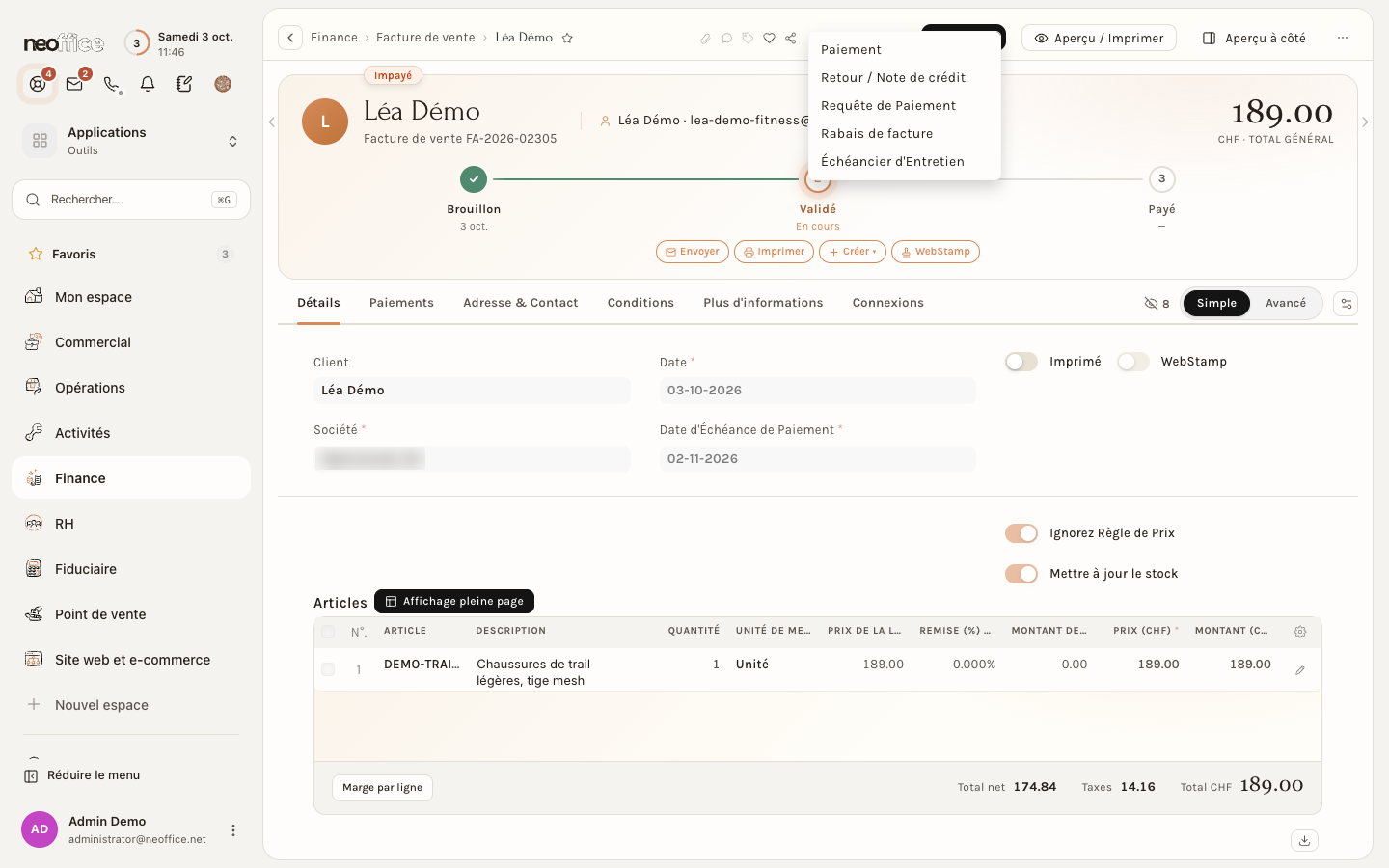The image size is (1389, 868).
Task: Disable Mettre à jour le stock switch
Action: coord(1021,574)
